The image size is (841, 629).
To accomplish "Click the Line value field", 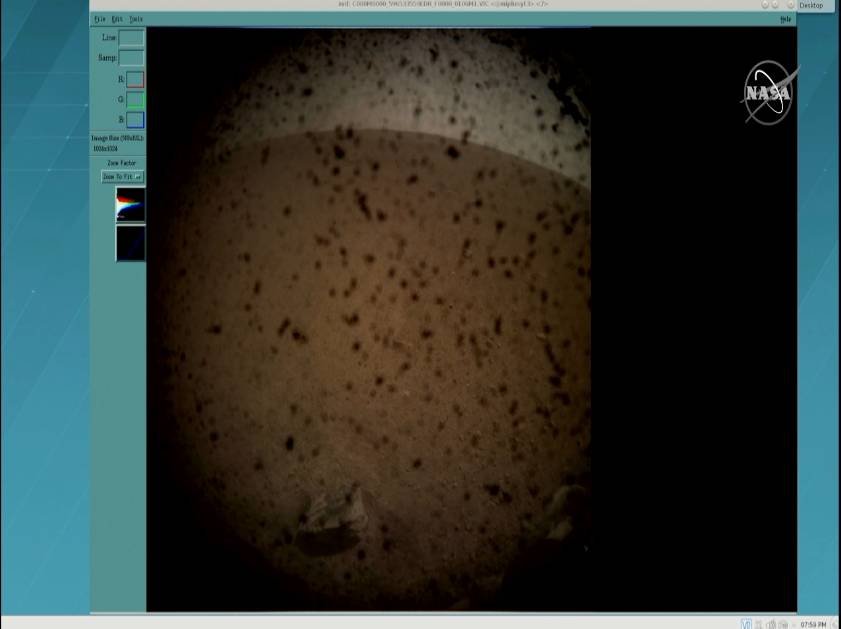I will pos(131,38).
